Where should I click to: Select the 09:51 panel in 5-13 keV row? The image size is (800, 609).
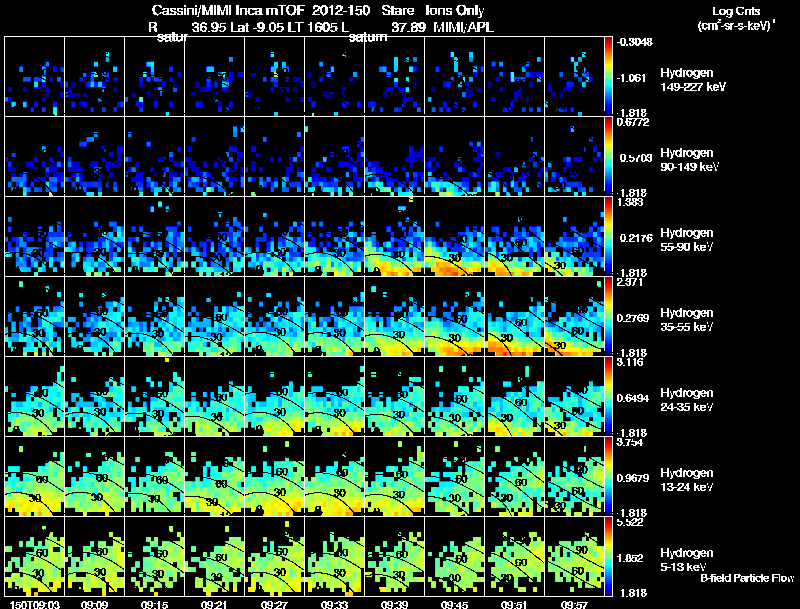[515, 556]
